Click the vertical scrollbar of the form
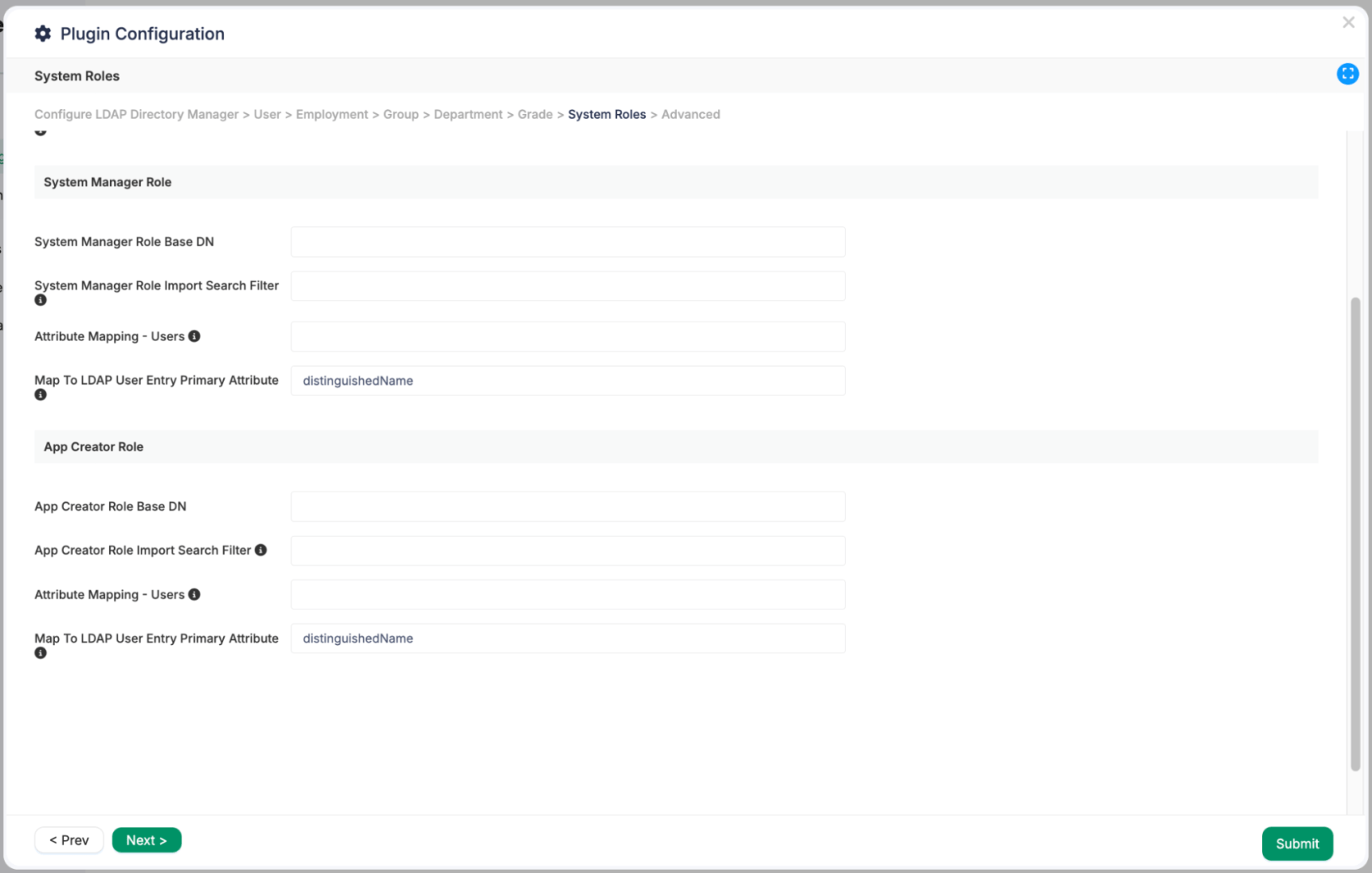Image resolution: width=1372 pixels, height=873 pixels. tap(1355, 533)
